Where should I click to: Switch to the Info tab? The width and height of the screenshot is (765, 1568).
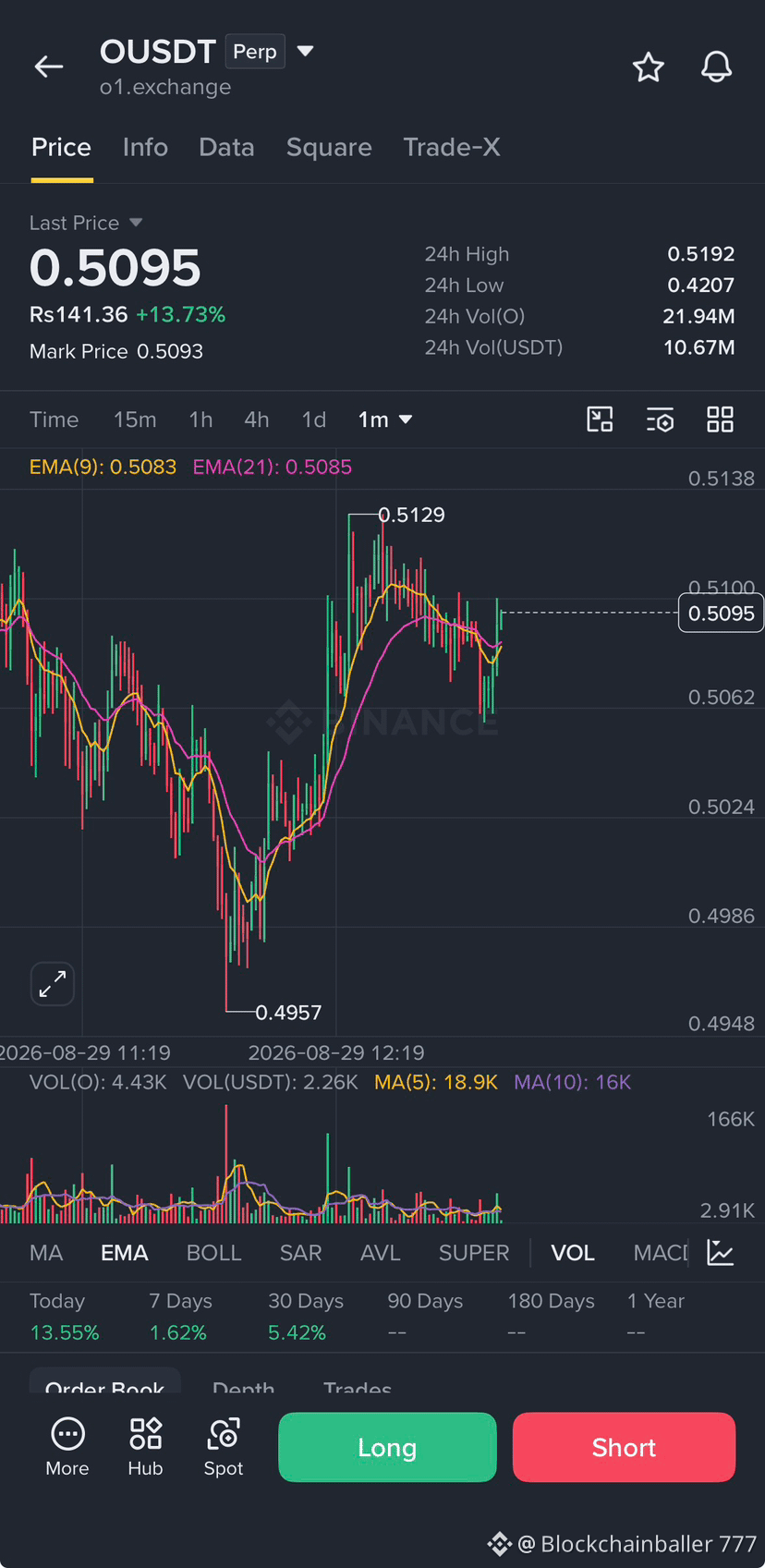tap(145, 147)
